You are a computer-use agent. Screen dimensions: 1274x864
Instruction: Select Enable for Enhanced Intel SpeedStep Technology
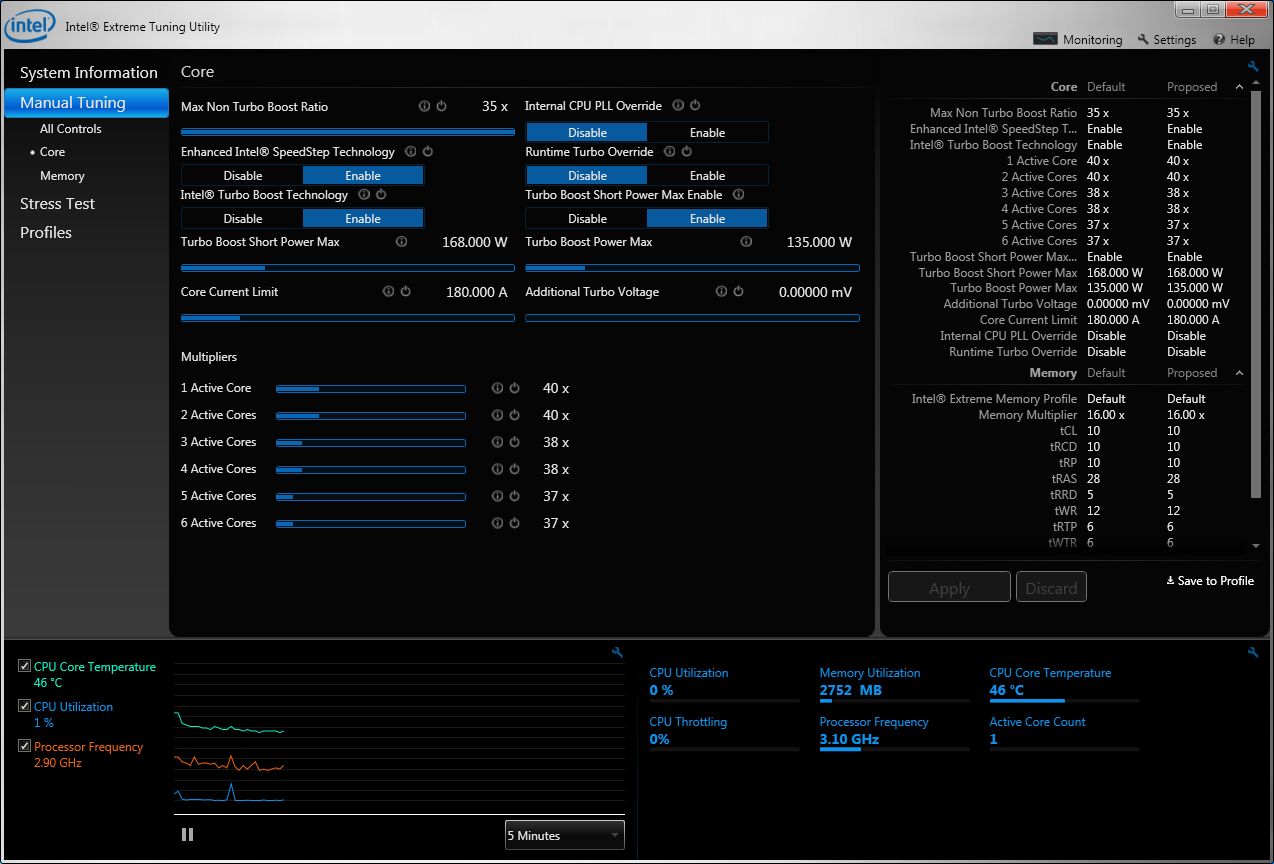click(363, 175)
